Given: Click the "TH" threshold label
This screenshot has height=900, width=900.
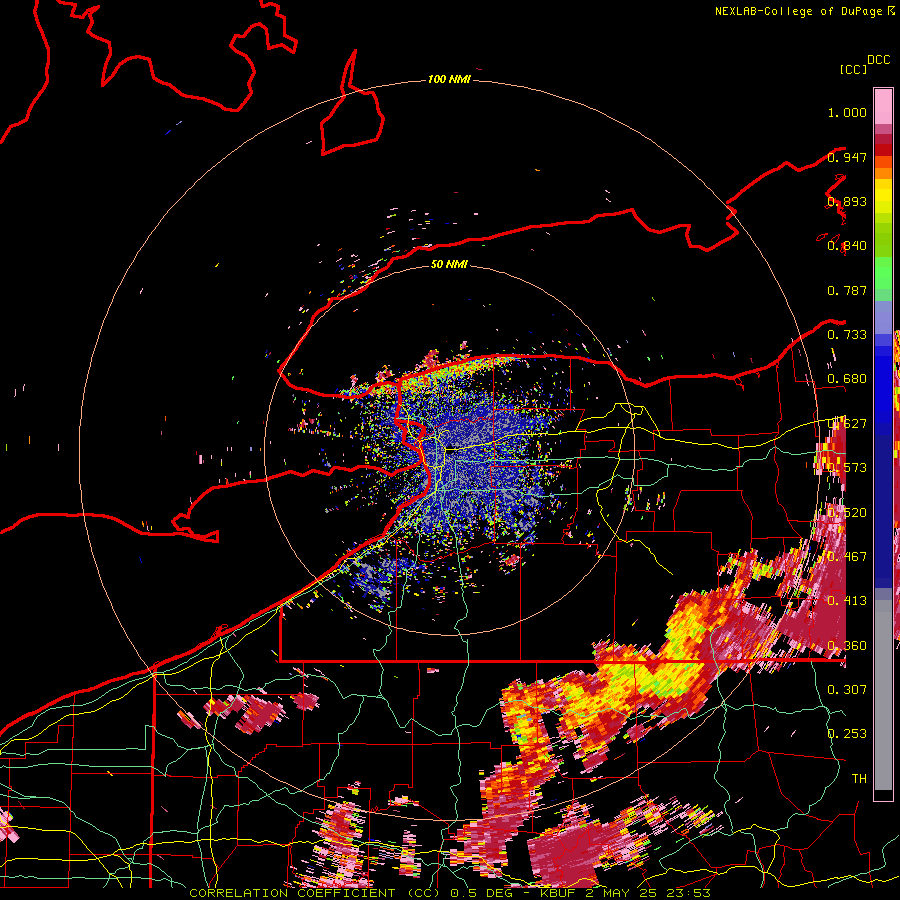Looking at the screenshot, I should click(859, 778).
